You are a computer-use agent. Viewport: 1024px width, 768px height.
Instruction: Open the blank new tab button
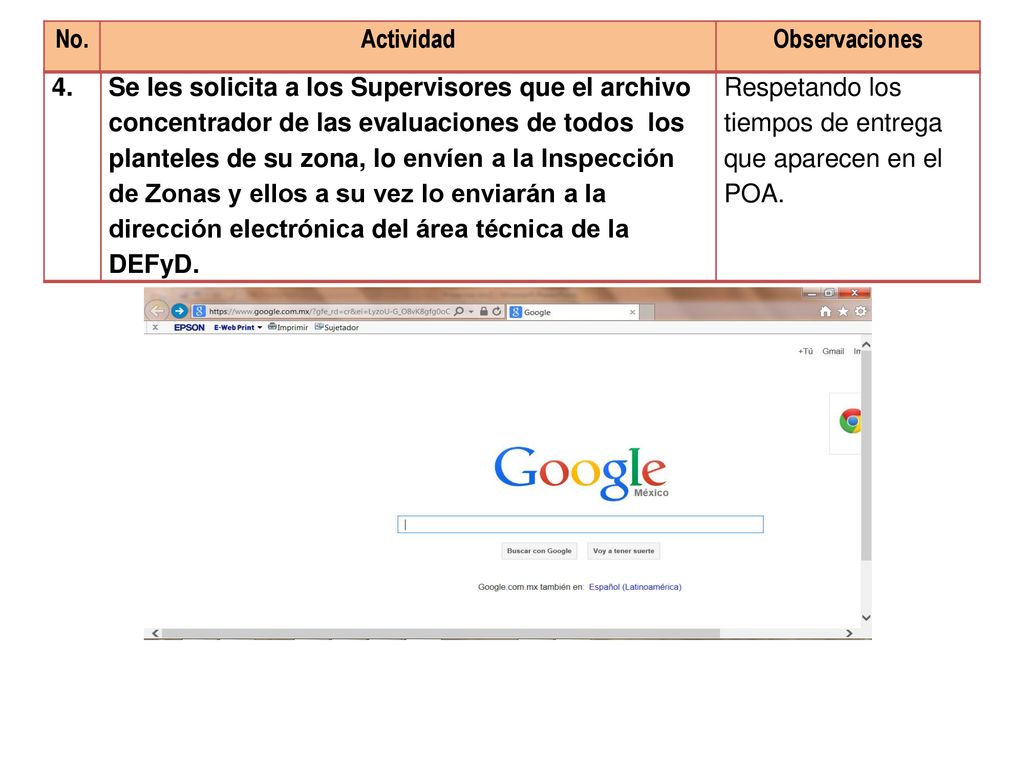[647, 312]
